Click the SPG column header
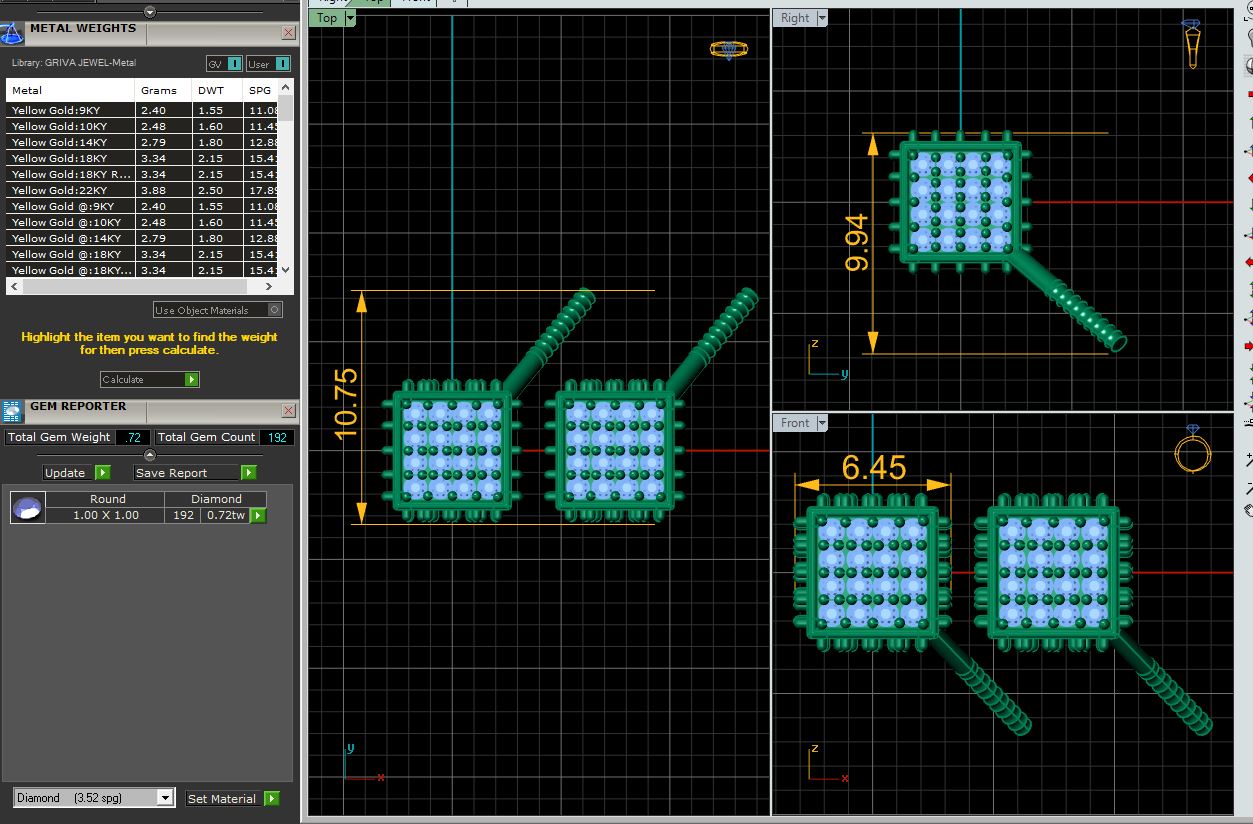This screenshot has height=824, width=1253. tap(261, 90)
